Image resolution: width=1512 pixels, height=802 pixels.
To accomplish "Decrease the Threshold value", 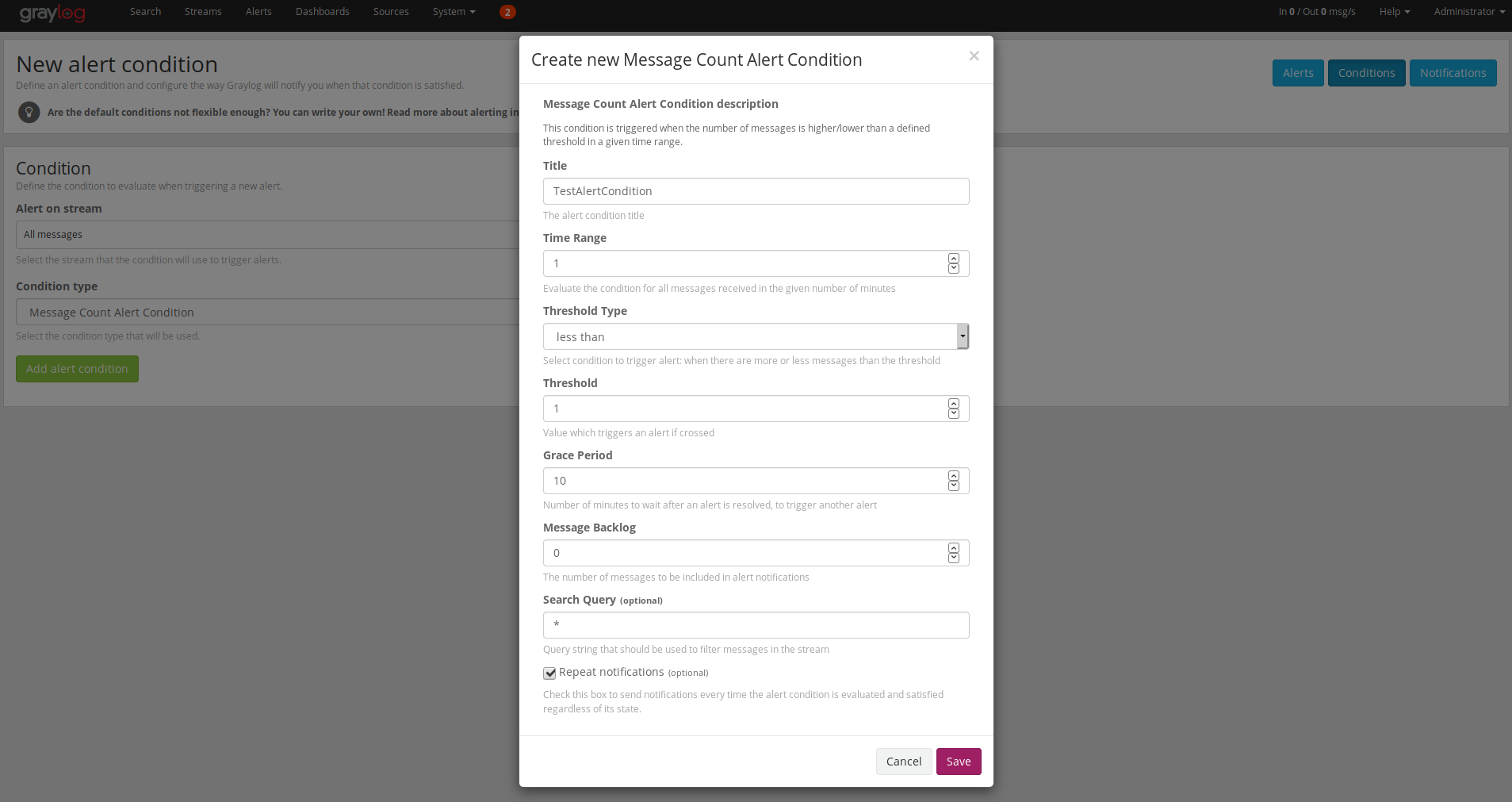I will click(953, 413).
